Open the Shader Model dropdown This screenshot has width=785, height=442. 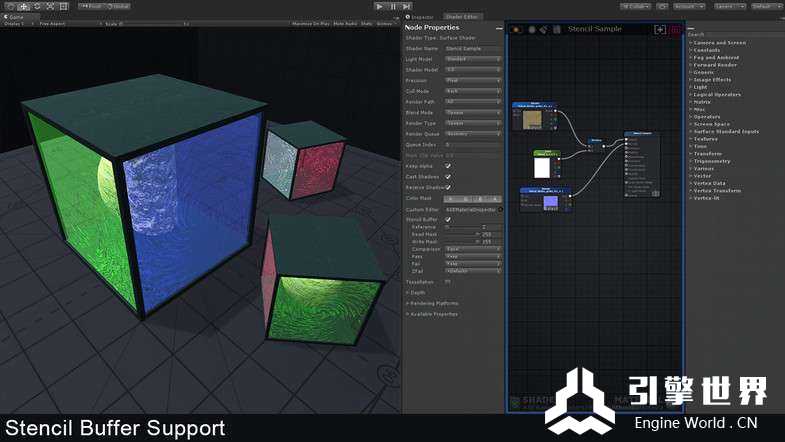click(x=473, y=70)
